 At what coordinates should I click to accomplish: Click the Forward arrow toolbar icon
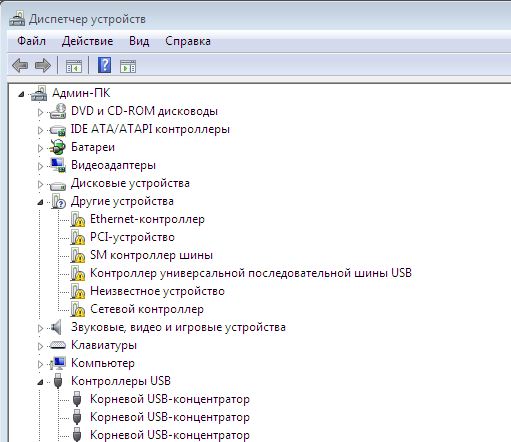pos(43,66)
